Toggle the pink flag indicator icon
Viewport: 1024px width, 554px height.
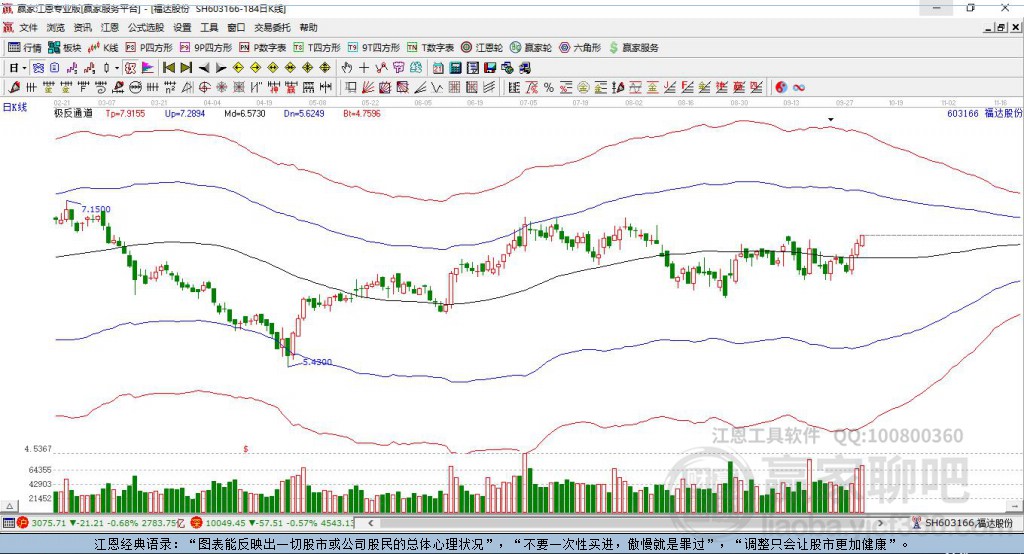pyautogui.click(x=148, y=68)
